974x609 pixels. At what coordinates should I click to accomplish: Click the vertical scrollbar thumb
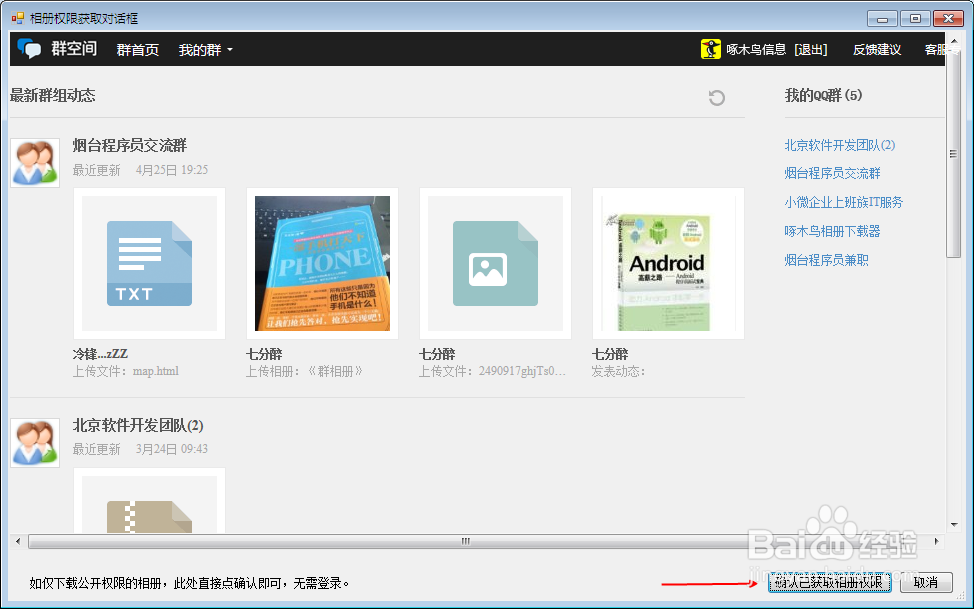click(954, 153)
